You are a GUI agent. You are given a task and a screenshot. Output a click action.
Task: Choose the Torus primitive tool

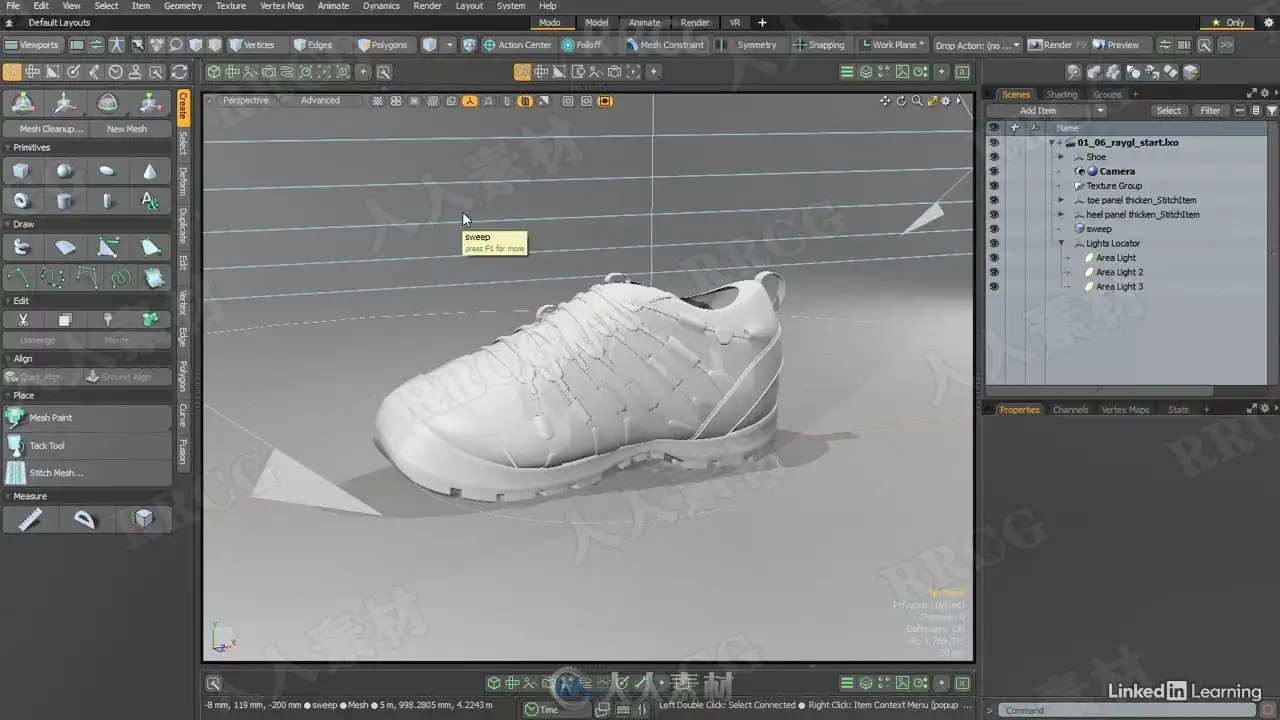[21, 201]
